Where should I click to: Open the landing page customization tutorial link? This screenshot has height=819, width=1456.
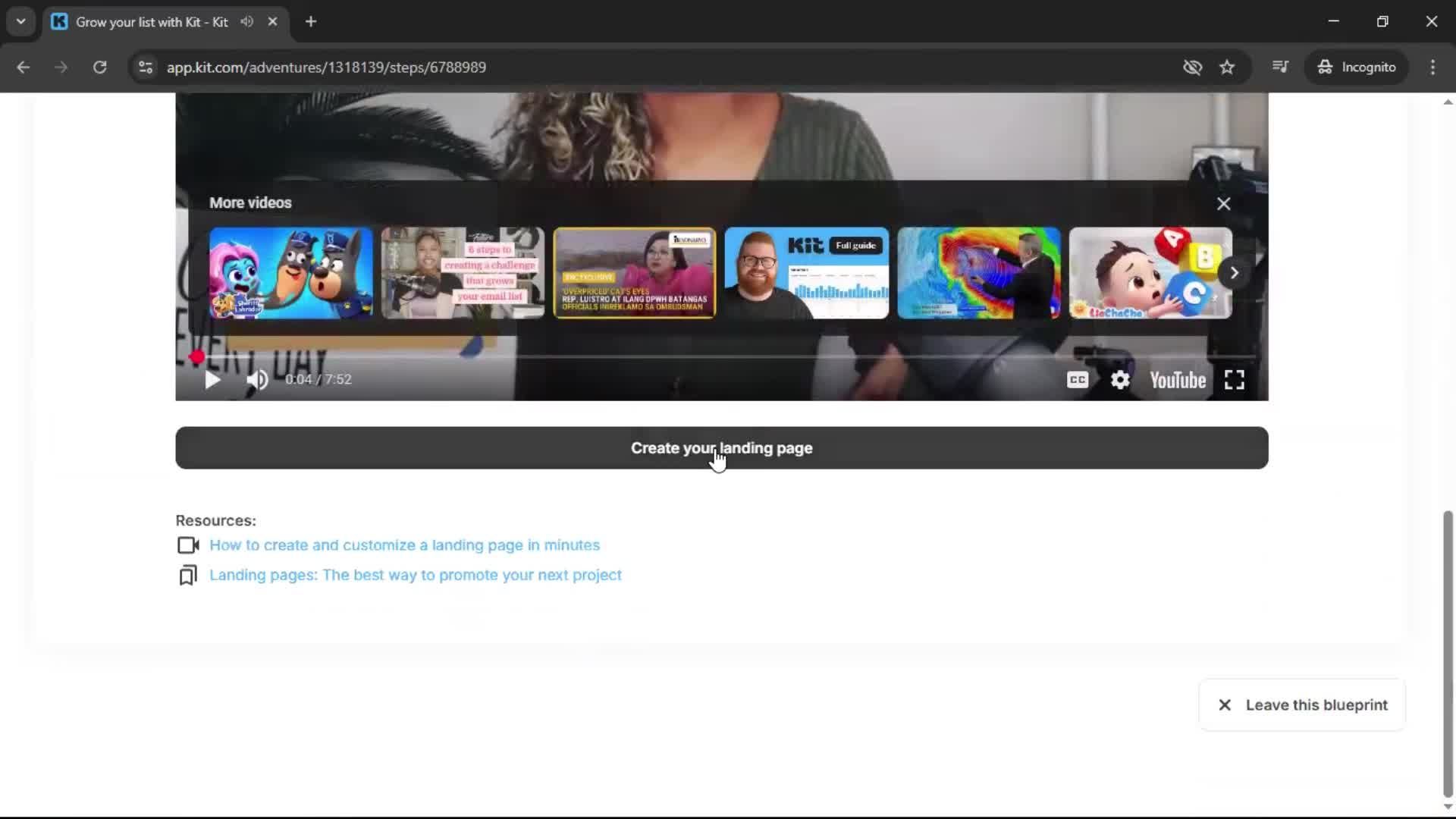406,544
